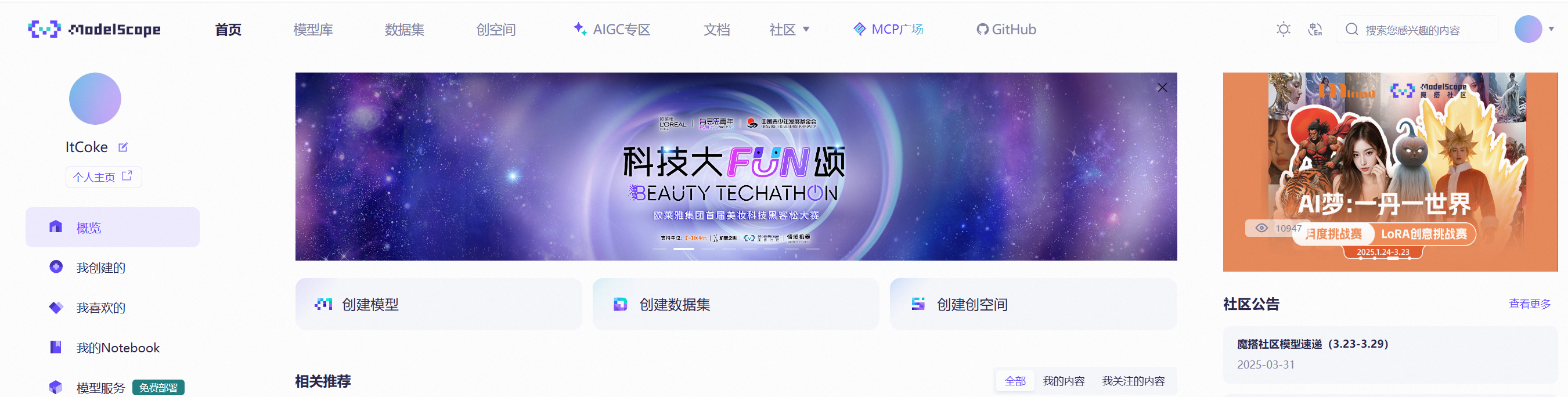The width and height of the screenshot is (1568, 397).
Task: Open 文档 documentation
Action: coord(716,30)
